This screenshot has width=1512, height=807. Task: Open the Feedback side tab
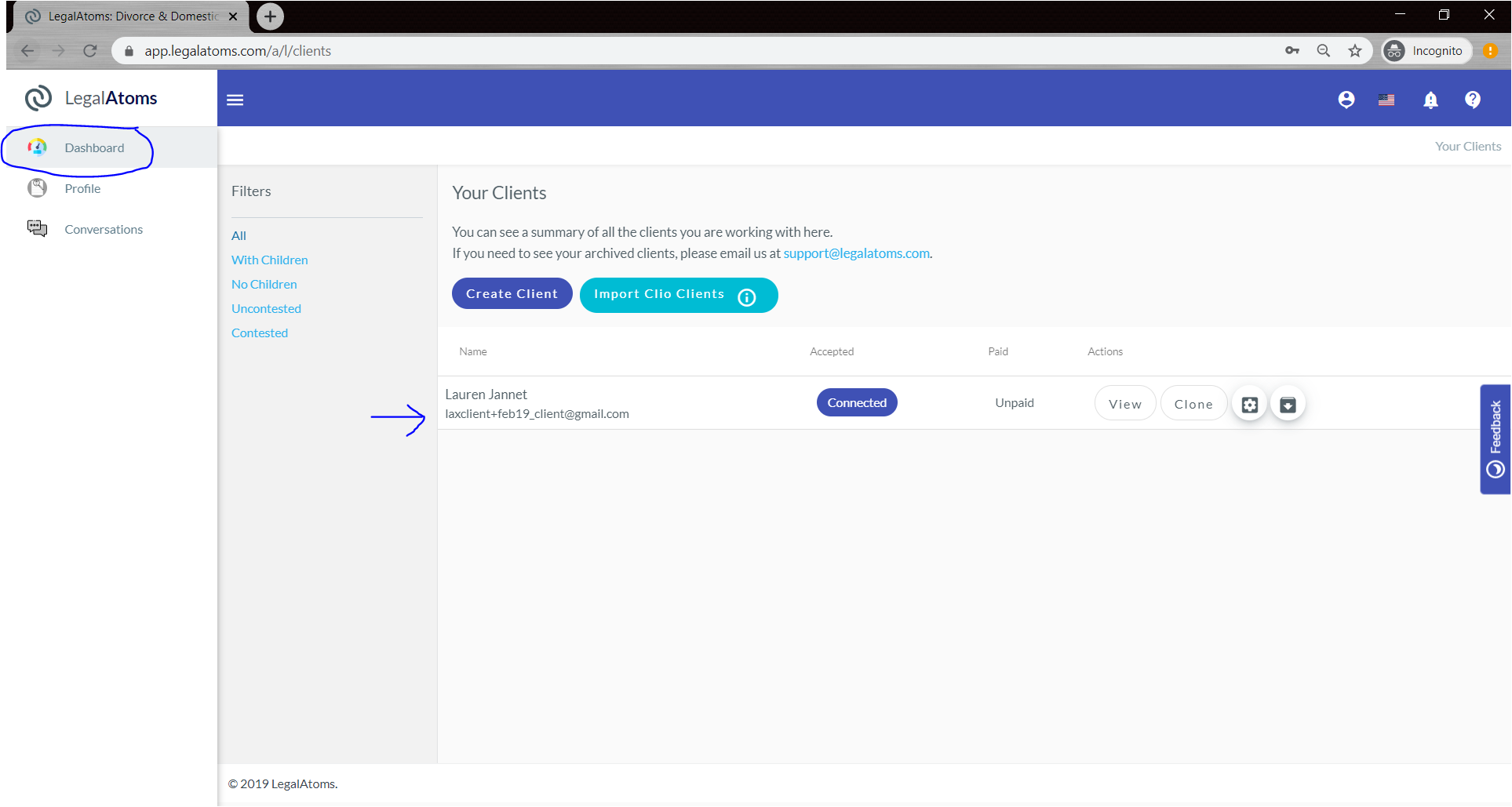pos(1495,438)
